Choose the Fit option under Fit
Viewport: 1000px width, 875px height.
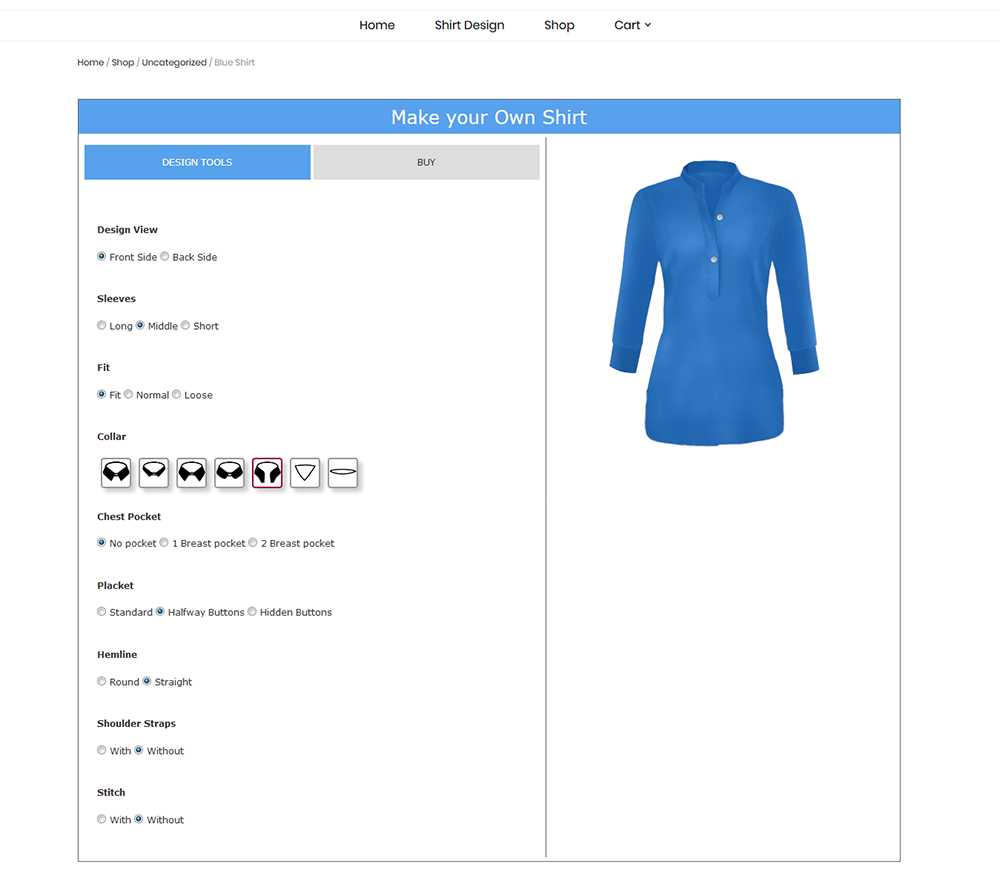(101, 394)
